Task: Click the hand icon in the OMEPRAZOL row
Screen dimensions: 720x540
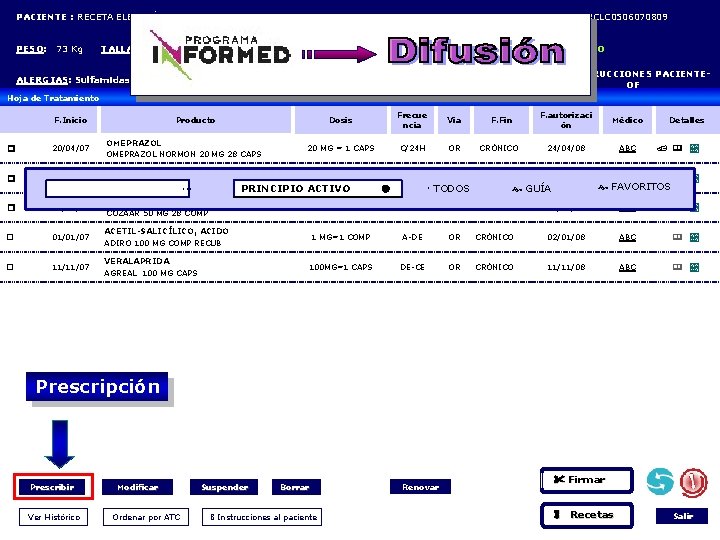Action: 662,148
